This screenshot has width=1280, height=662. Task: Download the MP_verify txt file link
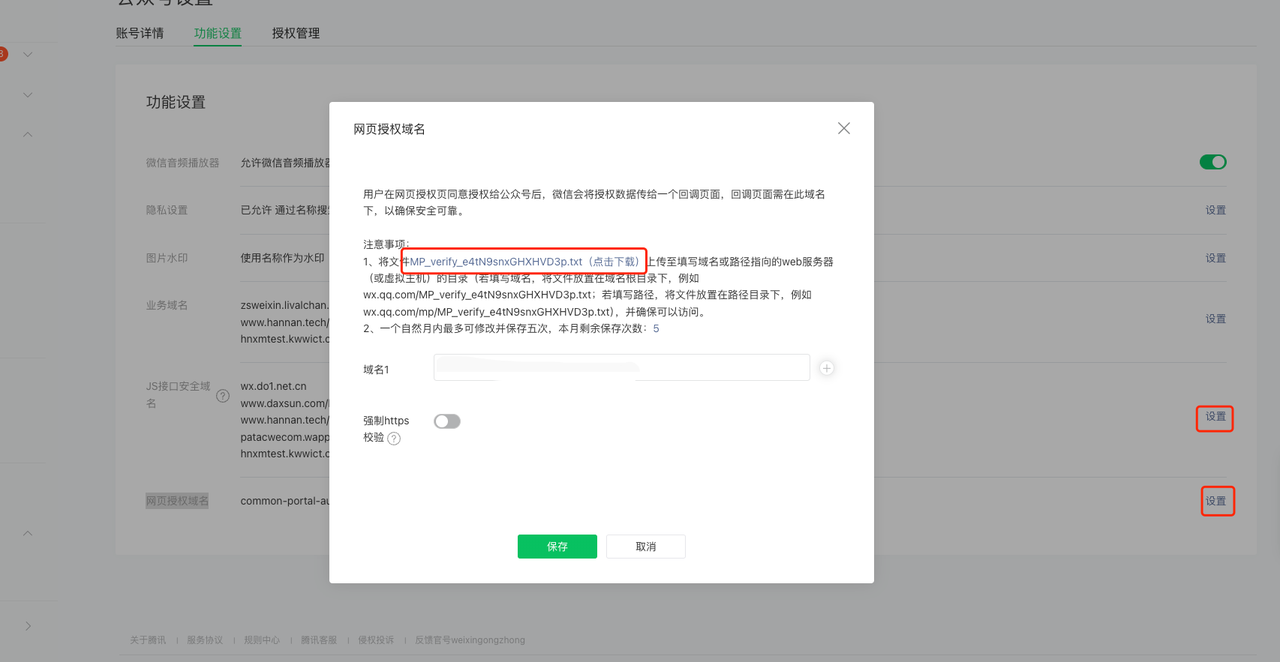(524, 262)
